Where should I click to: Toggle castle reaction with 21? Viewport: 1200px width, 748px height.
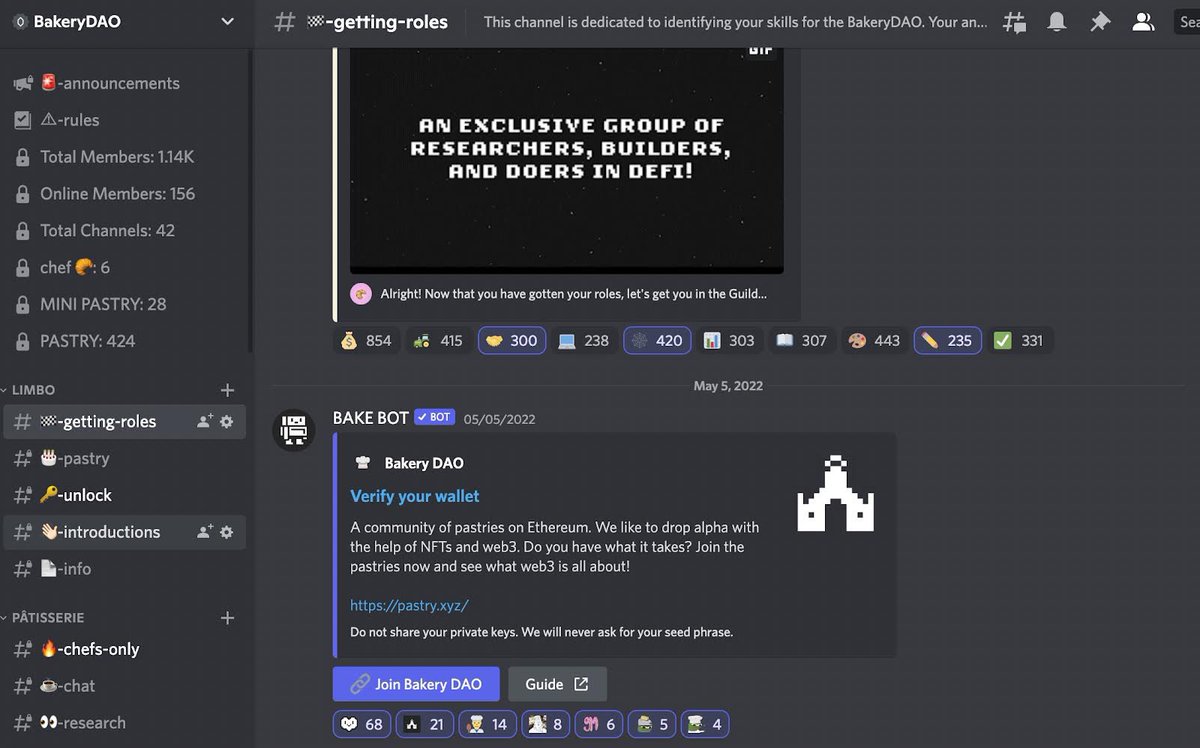pyautogui.click(x=424, y=724)
